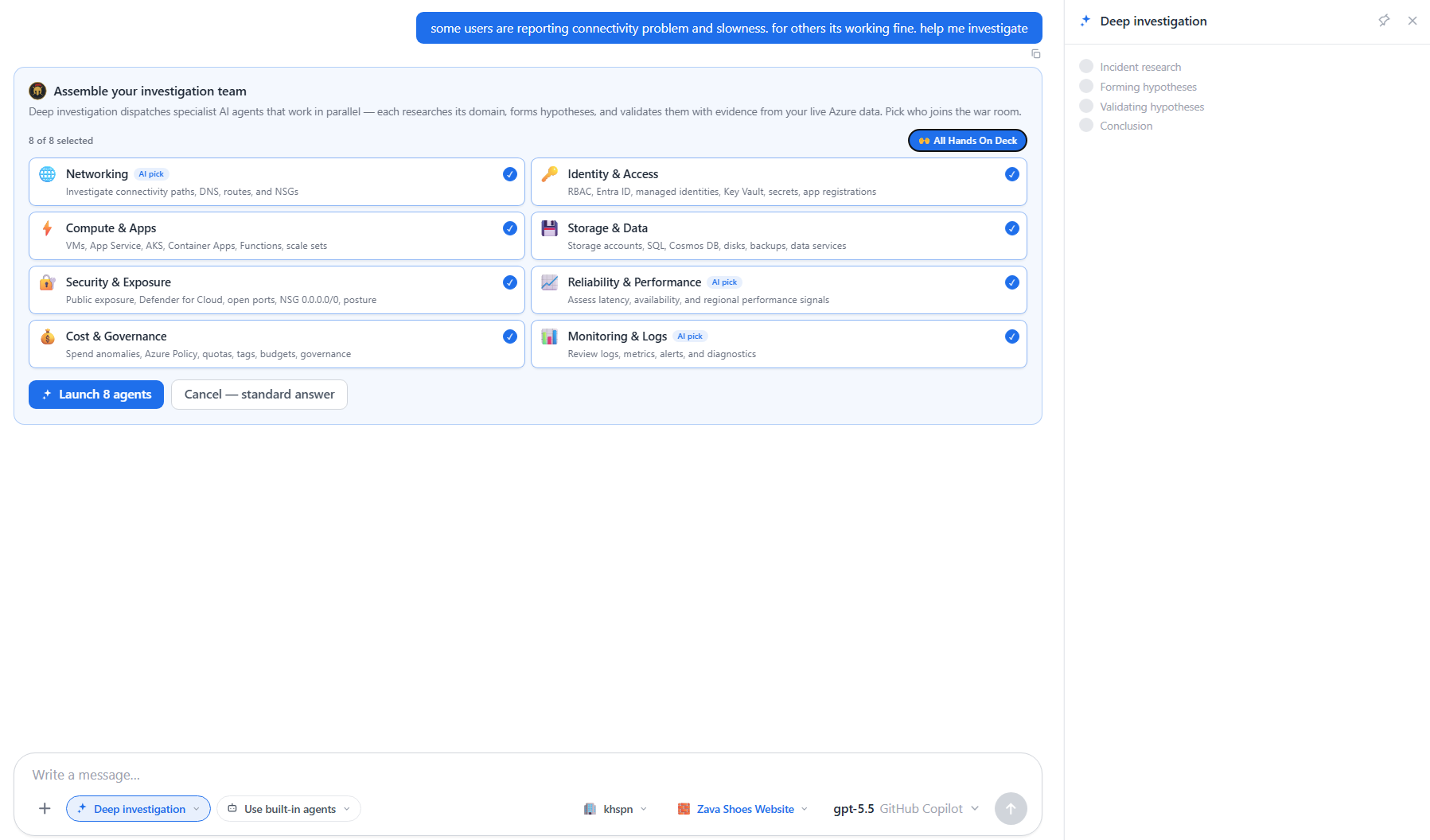Click 'Review logs, metrics, alerts' description

pyautogui.click(x=661, y=354)
